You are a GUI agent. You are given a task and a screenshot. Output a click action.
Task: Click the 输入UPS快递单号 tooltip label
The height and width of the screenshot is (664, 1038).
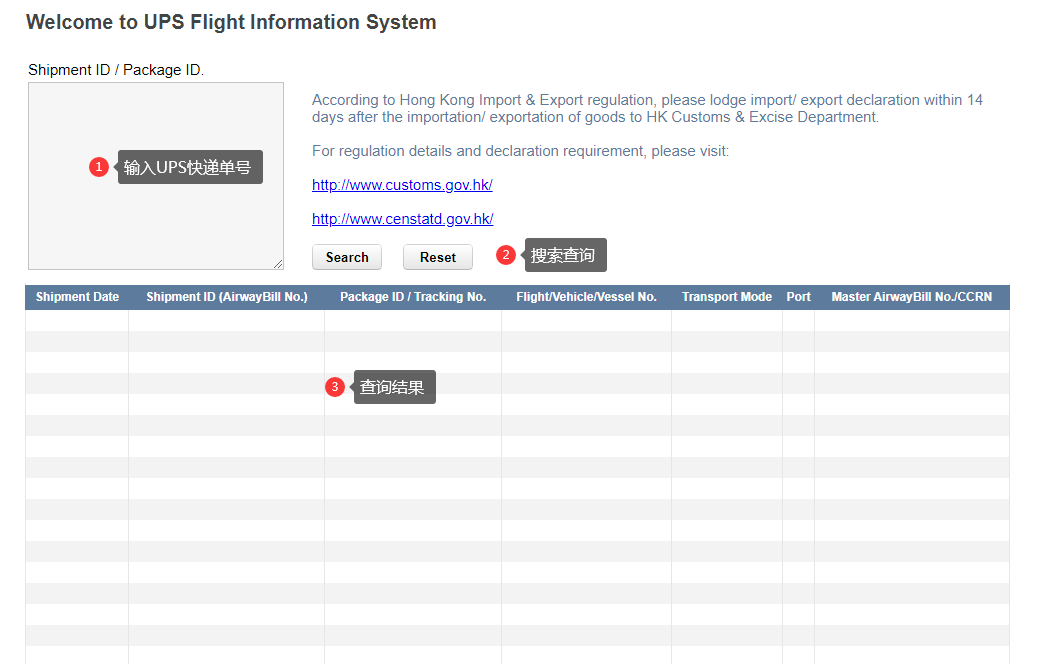click(x=189, y=167)
